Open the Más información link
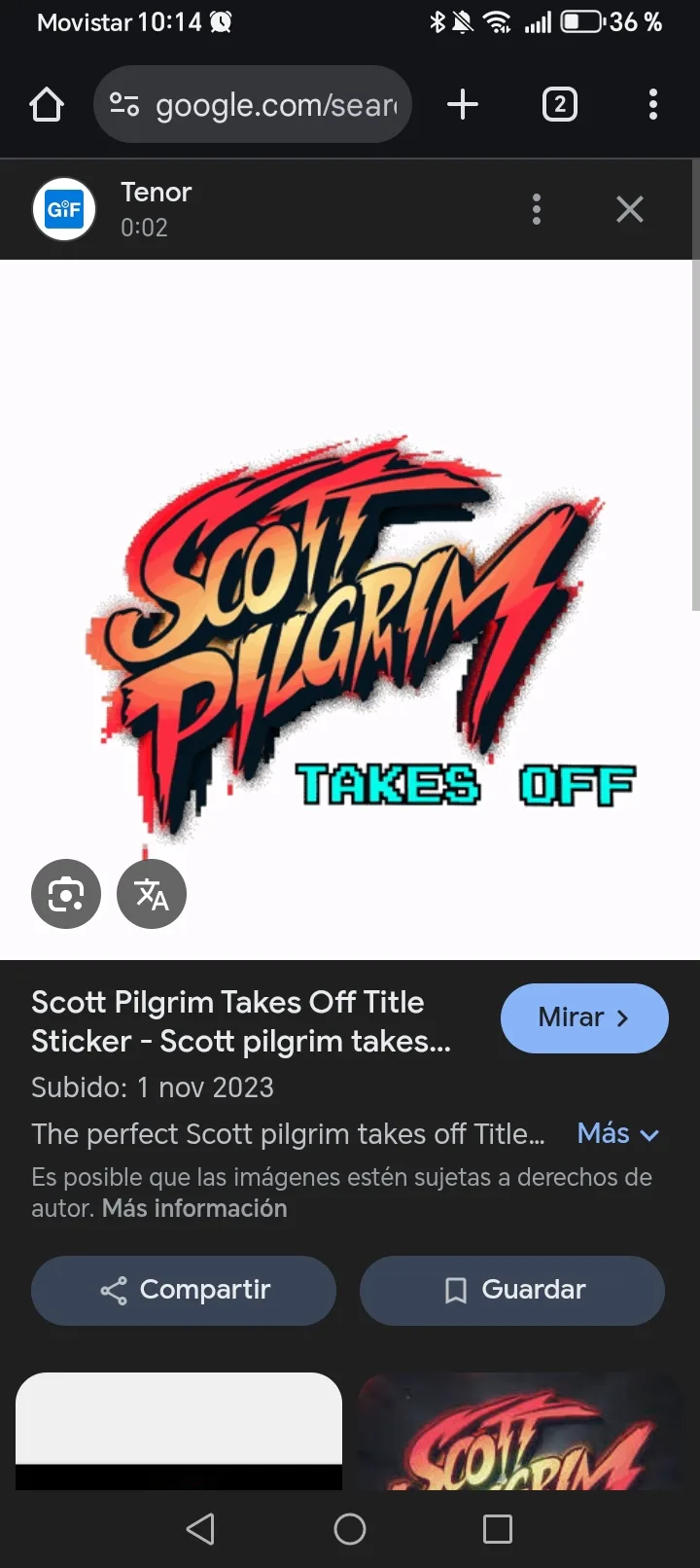 pyautogui.click(x=194, y=1208)
